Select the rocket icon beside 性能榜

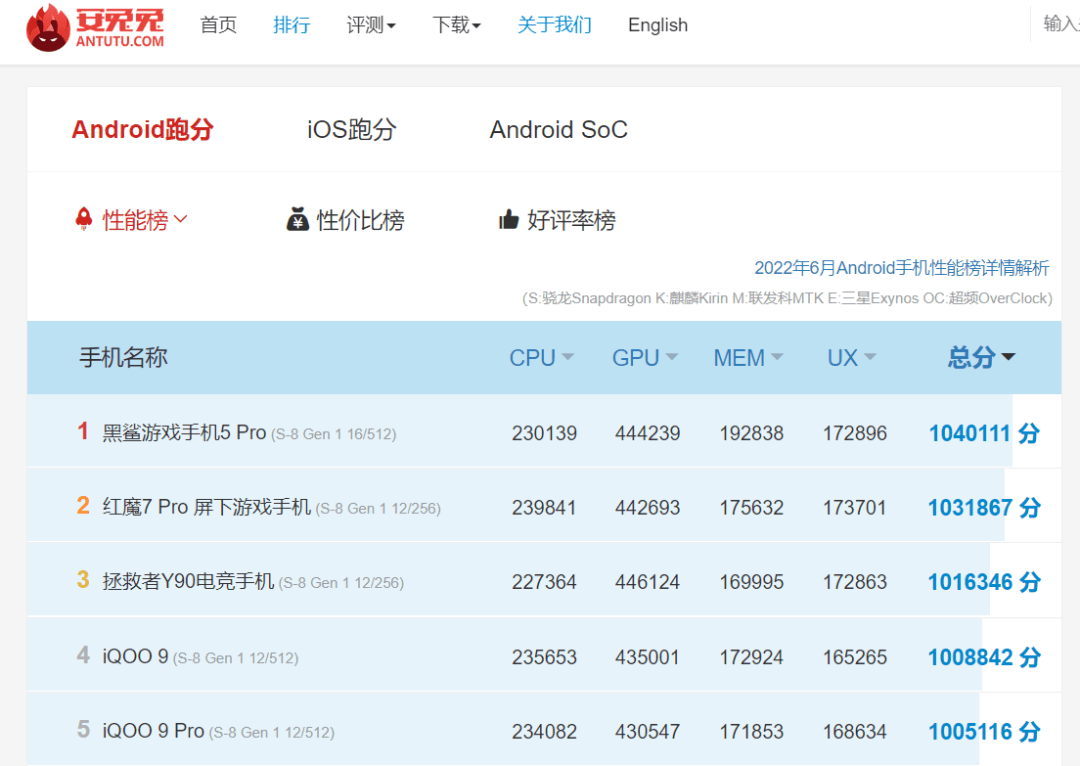[x=84, y=218]
